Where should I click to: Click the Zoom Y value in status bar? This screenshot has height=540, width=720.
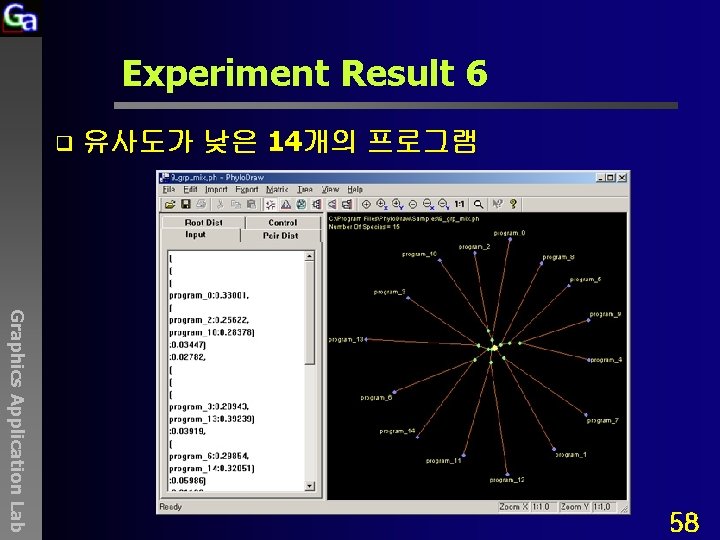click(602, 507)
